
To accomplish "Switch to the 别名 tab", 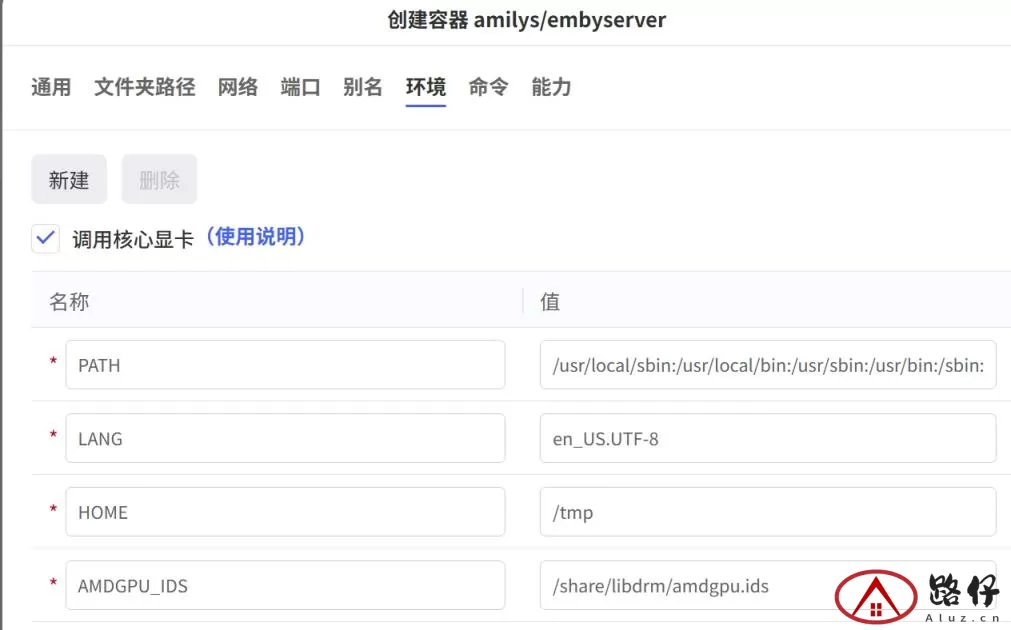I will pos(362,87).
